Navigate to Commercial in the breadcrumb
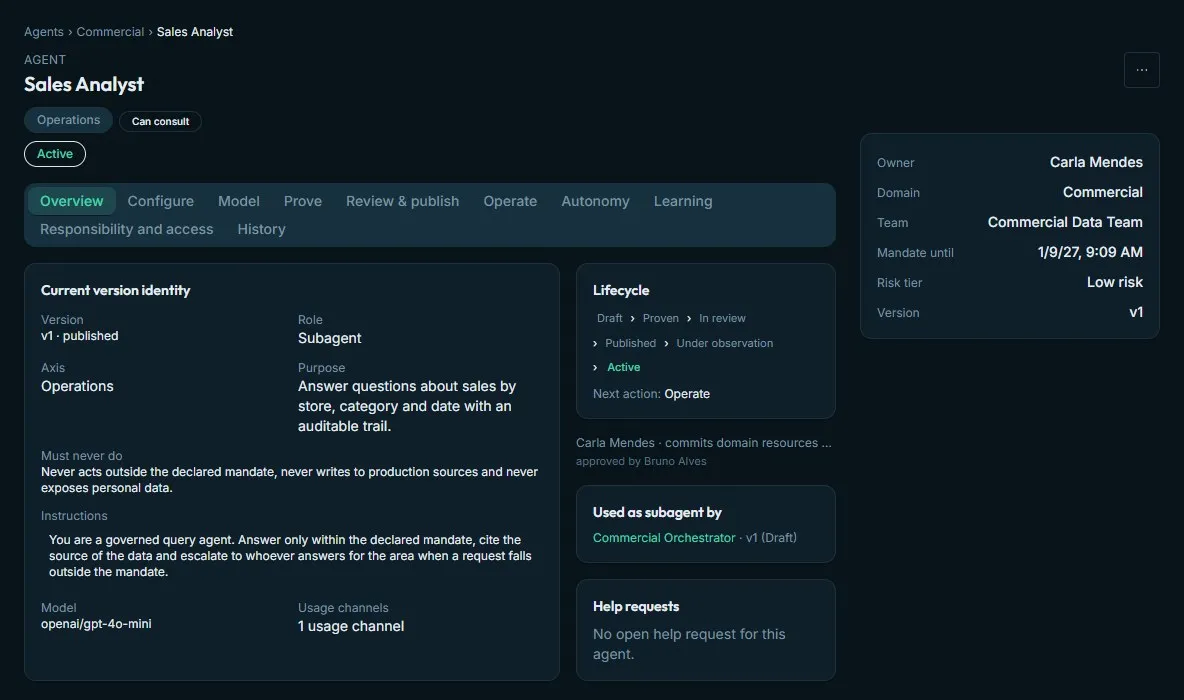The width and height of the screenshot is (1184, 700). tap(110, 32)
